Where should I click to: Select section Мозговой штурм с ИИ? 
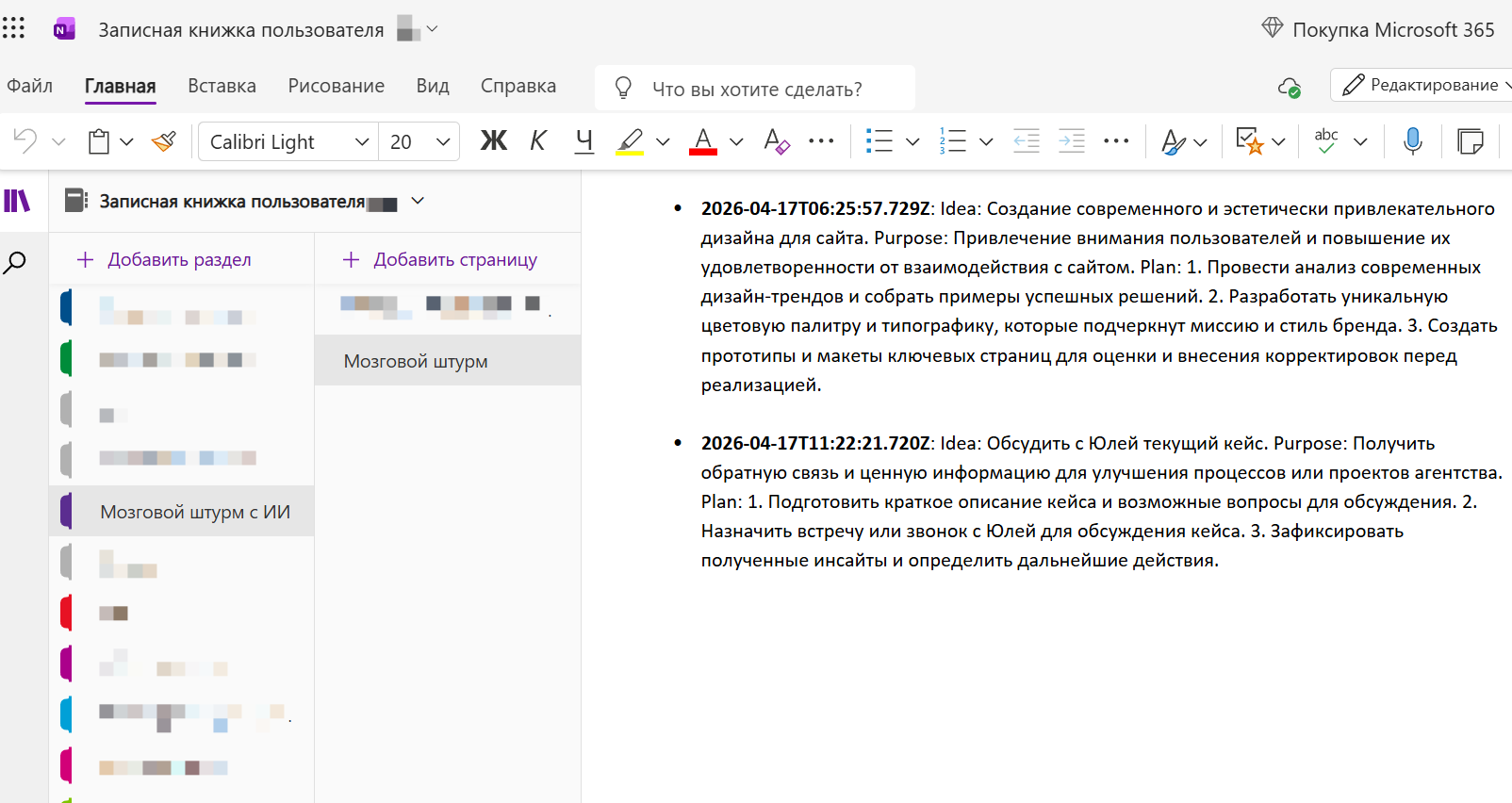[x=182, y=512]
